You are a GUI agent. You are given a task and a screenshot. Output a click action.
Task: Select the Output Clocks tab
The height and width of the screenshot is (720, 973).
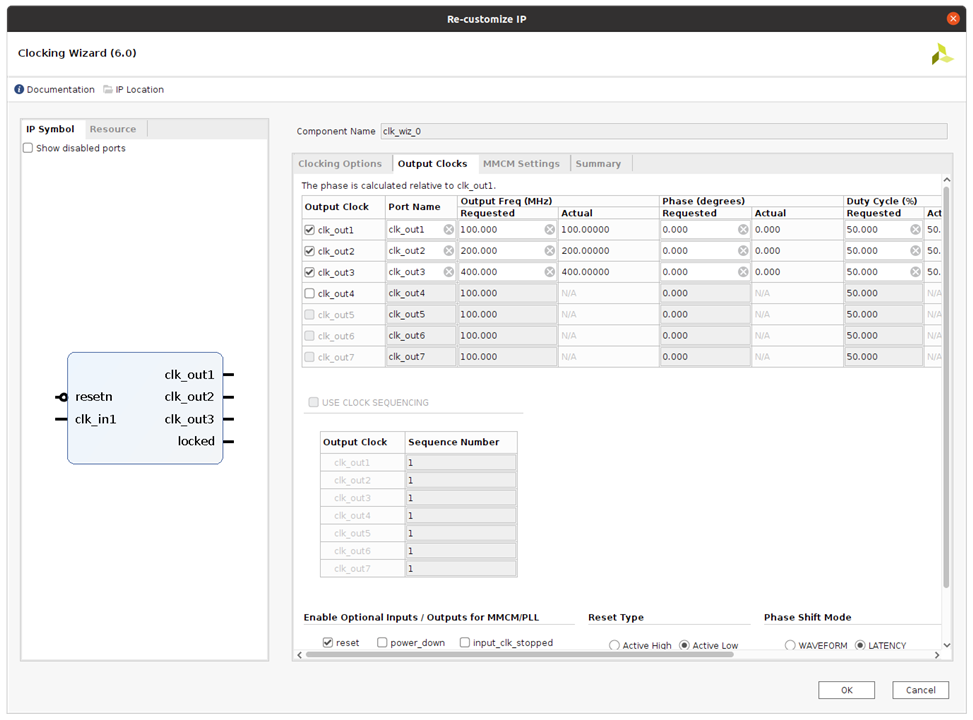(433, 164)
